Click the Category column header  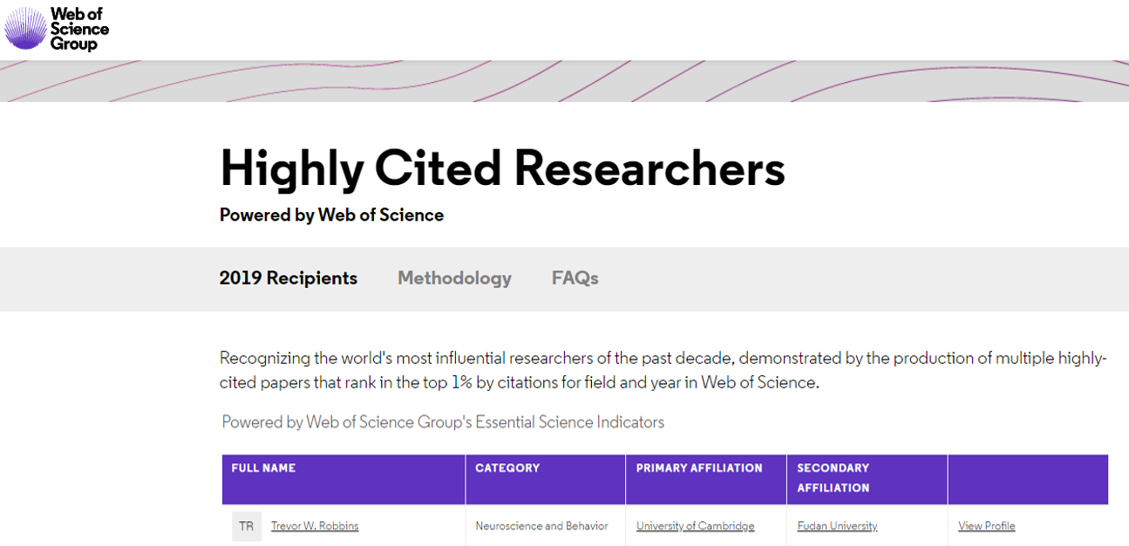coord(507,468)
